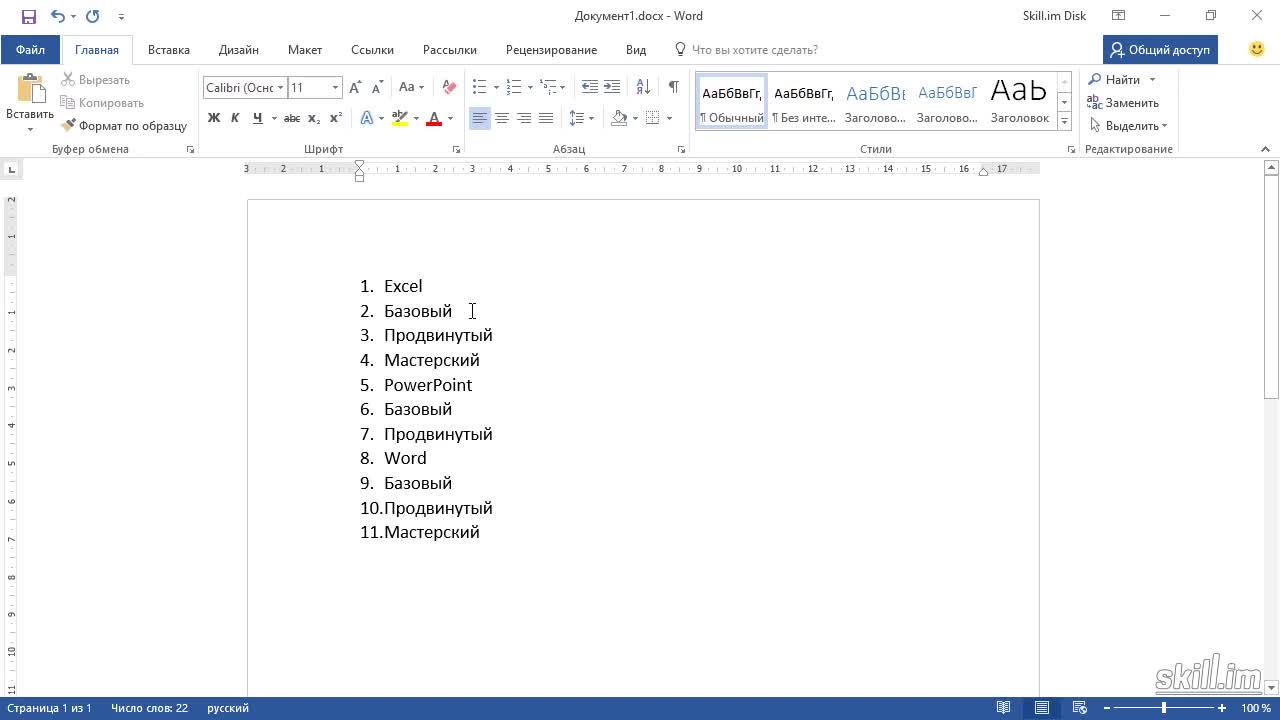Image resolution: width=1280 pixels, height=720 pixels.
Task: Open the font color dropdown arrow
Action: coord(450,118)
